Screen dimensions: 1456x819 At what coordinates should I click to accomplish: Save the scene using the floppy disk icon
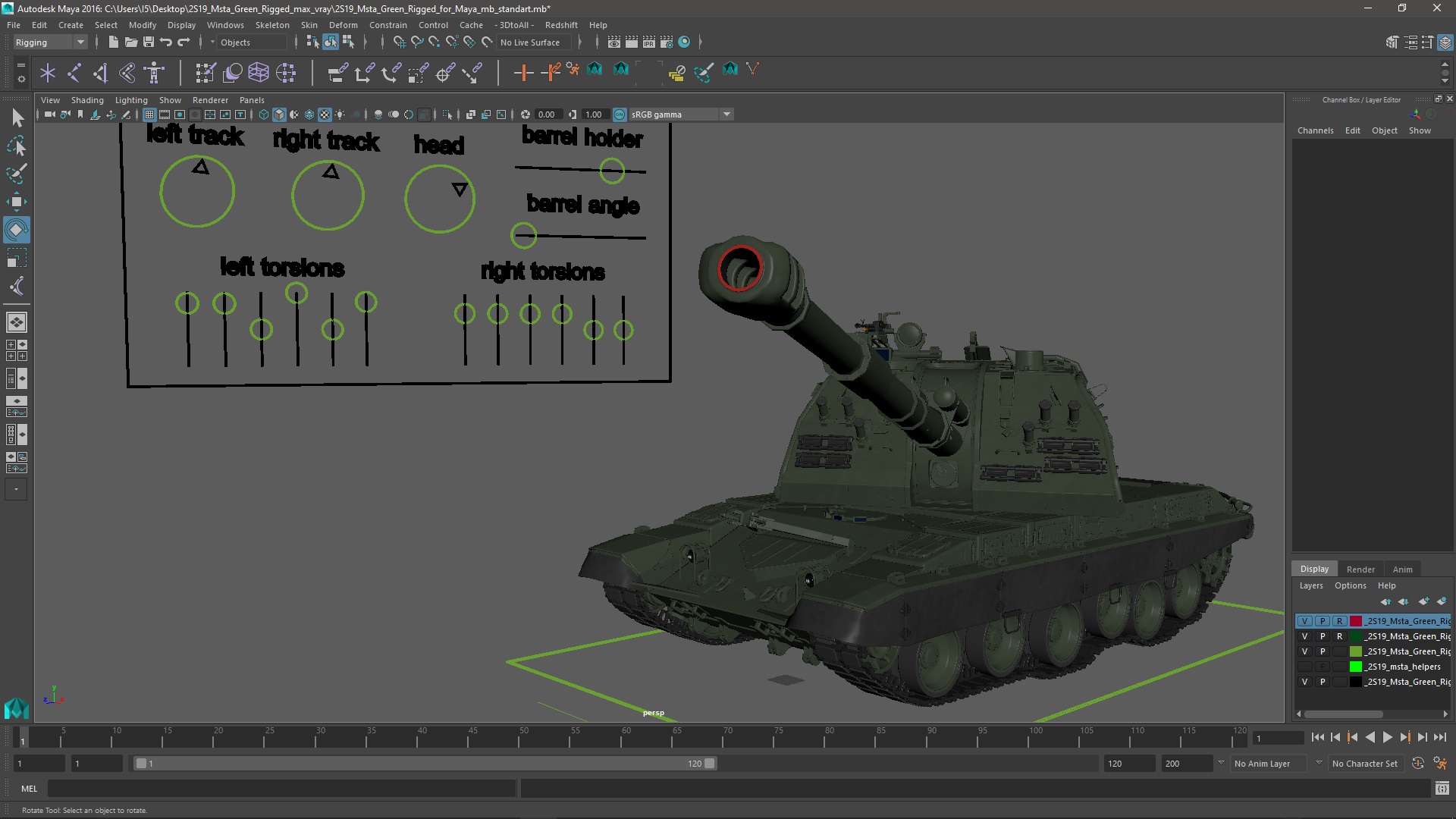tap(149, 42)
